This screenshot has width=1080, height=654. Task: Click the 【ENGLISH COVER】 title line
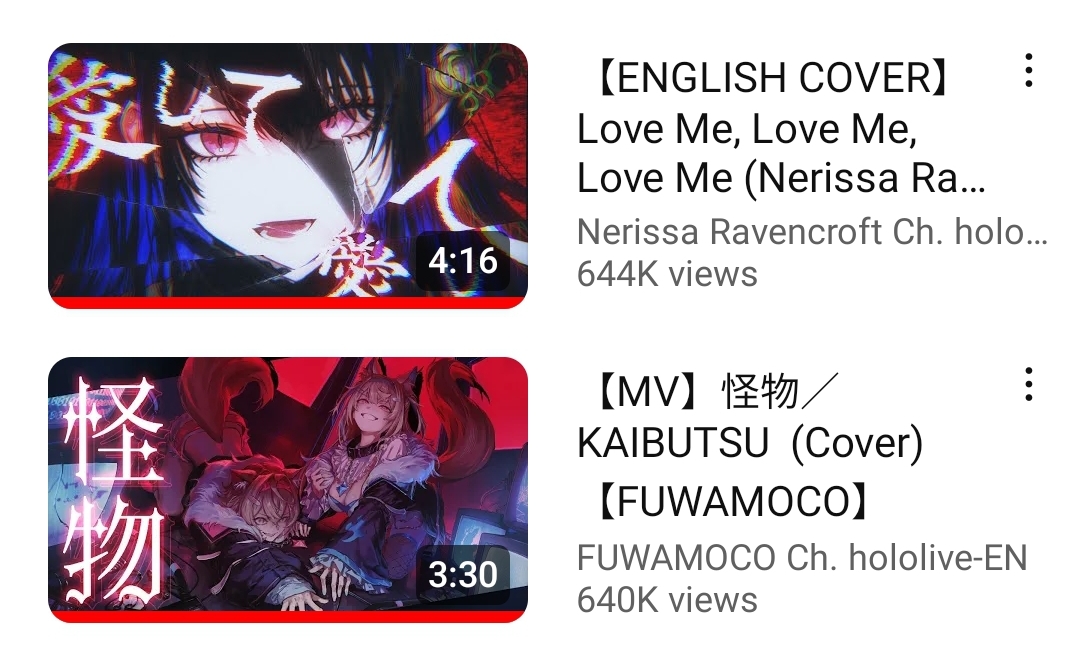[768, 77]
